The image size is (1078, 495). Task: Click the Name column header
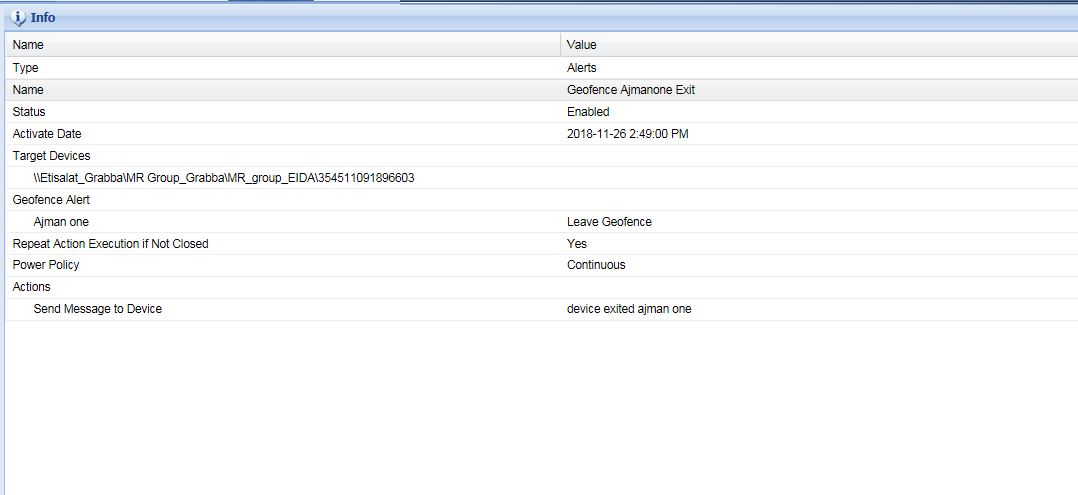coord(28,45)
